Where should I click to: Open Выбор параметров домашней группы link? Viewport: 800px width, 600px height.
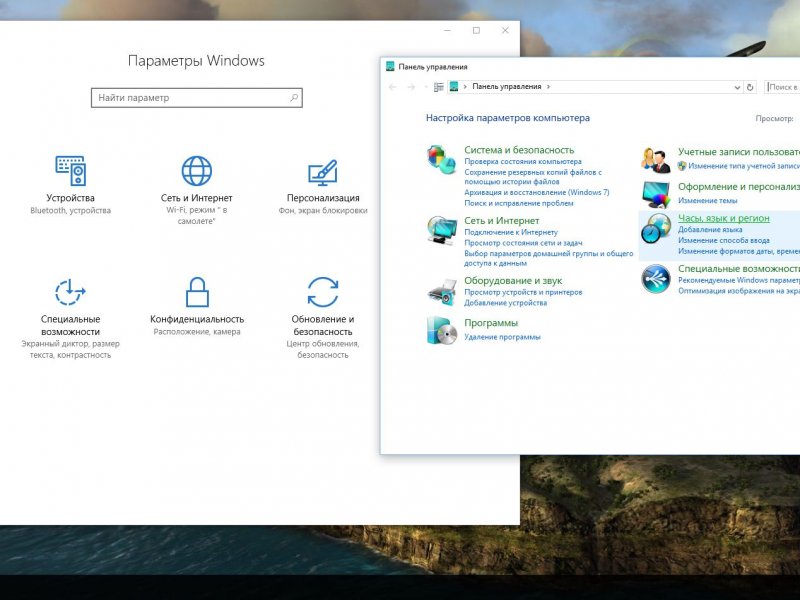[x=548, y=258]
